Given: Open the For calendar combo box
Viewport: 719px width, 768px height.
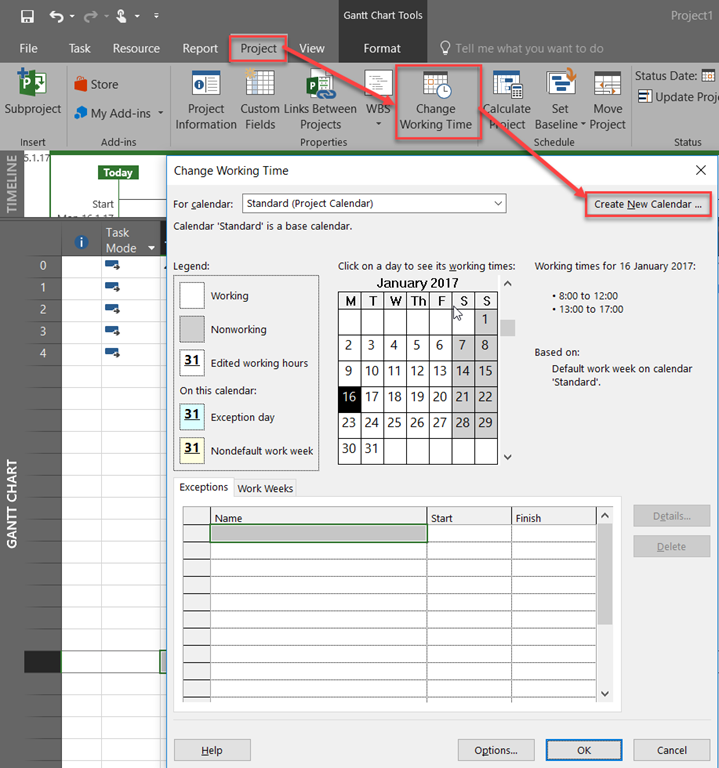Looking at the screenshot, I should pyautogui.click(x=373, y=203).
